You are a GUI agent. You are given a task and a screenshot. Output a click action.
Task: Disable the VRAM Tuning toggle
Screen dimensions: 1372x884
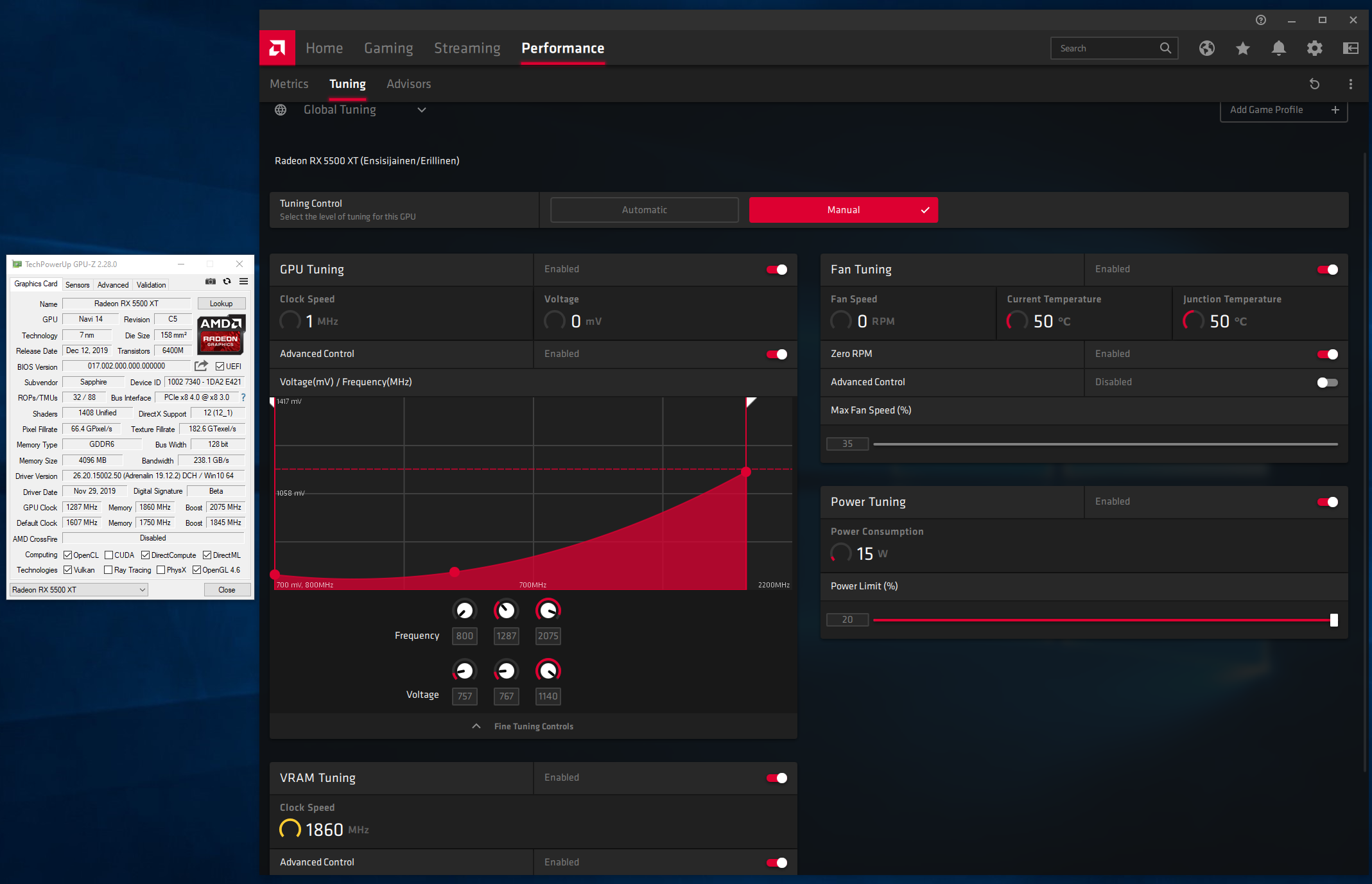(777, 778)
